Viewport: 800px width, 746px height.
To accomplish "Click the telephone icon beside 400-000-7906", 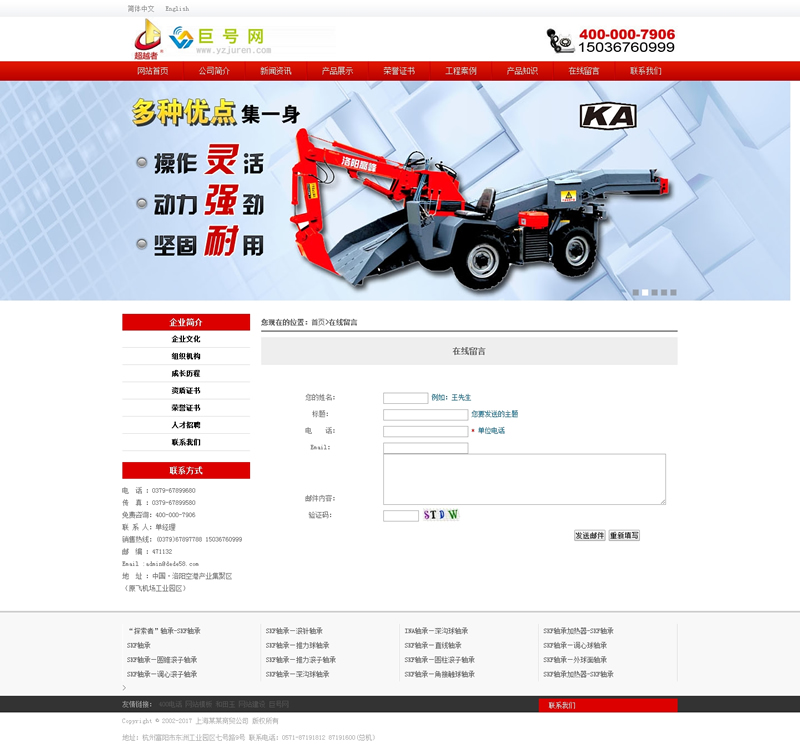I will point(560,40).
